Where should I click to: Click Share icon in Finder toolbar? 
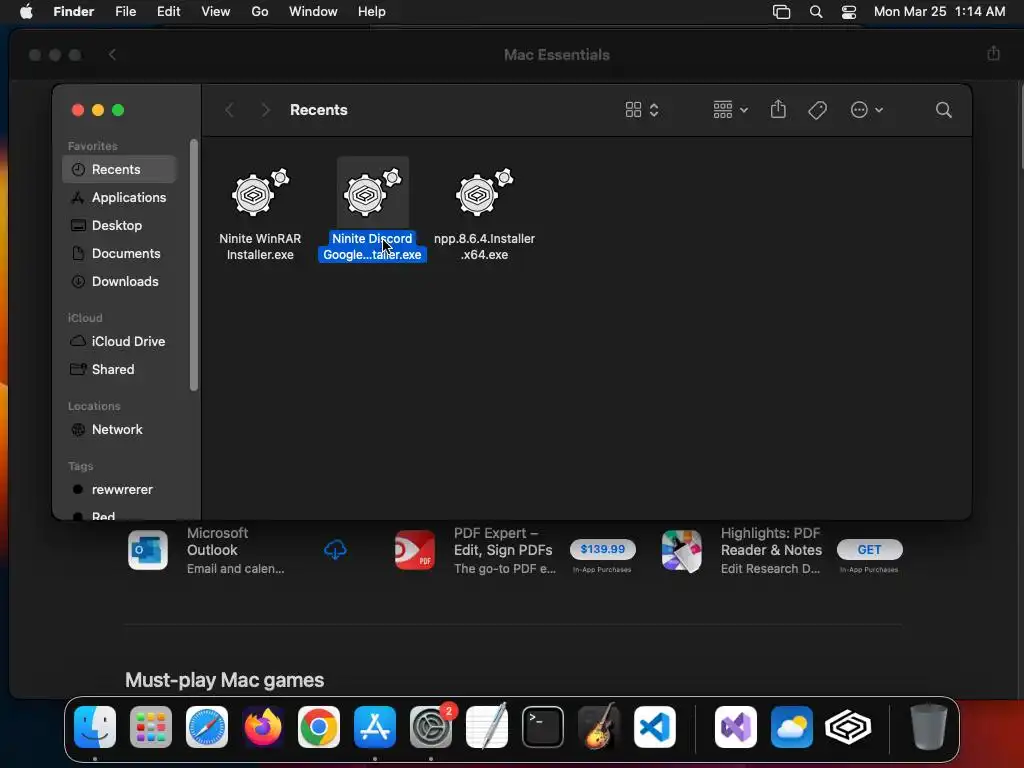tap(778, 110)
